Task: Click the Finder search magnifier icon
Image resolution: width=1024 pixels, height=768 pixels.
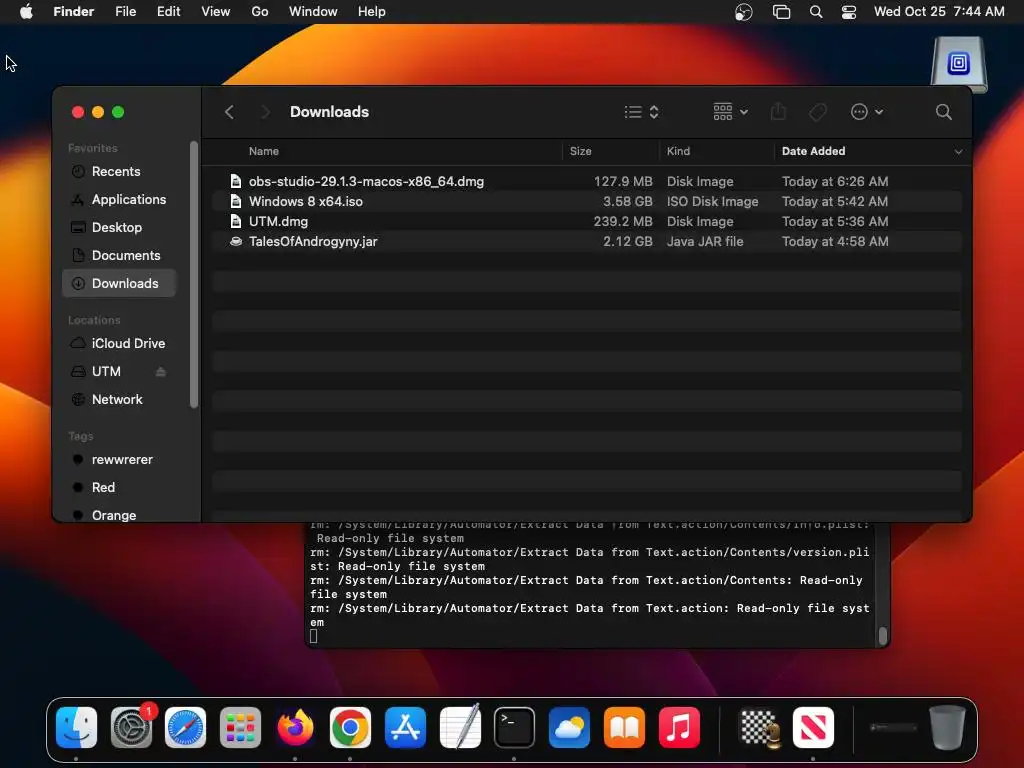Action: [943, 112]
